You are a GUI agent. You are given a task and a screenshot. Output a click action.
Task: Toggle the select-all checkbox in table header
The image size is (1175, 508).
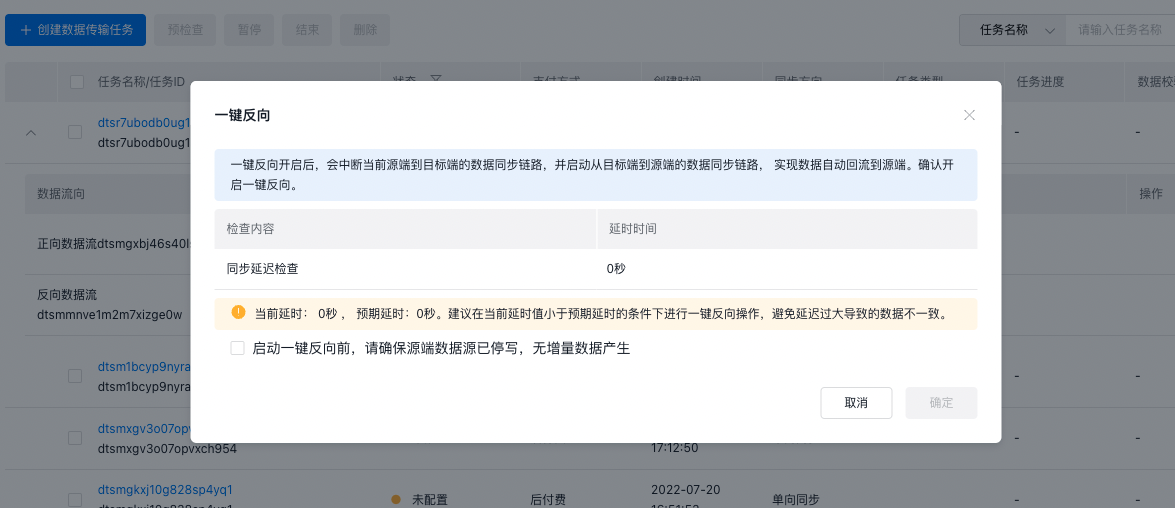click(x=77, y=82)
